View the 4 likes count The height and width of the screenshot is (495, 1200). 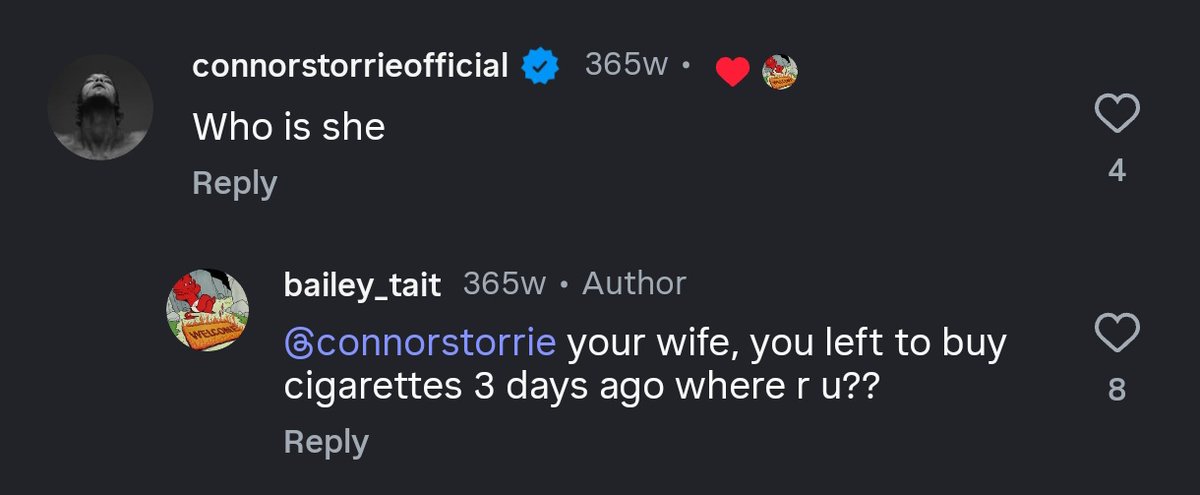1118,171
